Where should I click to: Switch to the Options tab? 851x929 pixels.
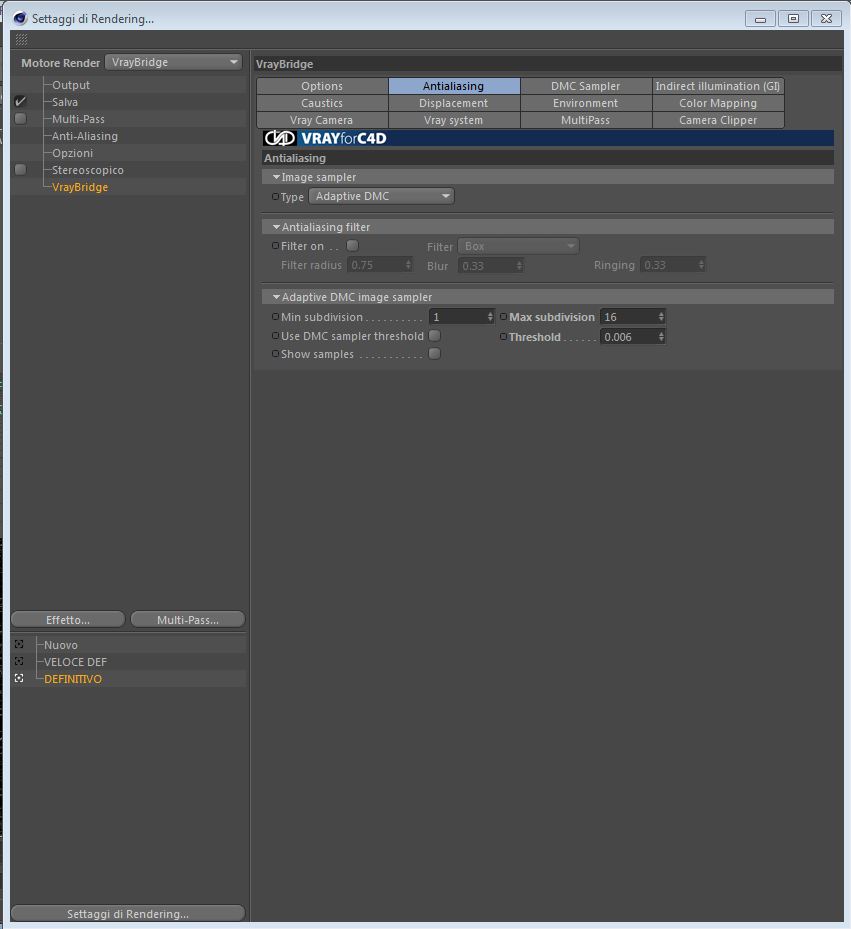click(322, 86)
